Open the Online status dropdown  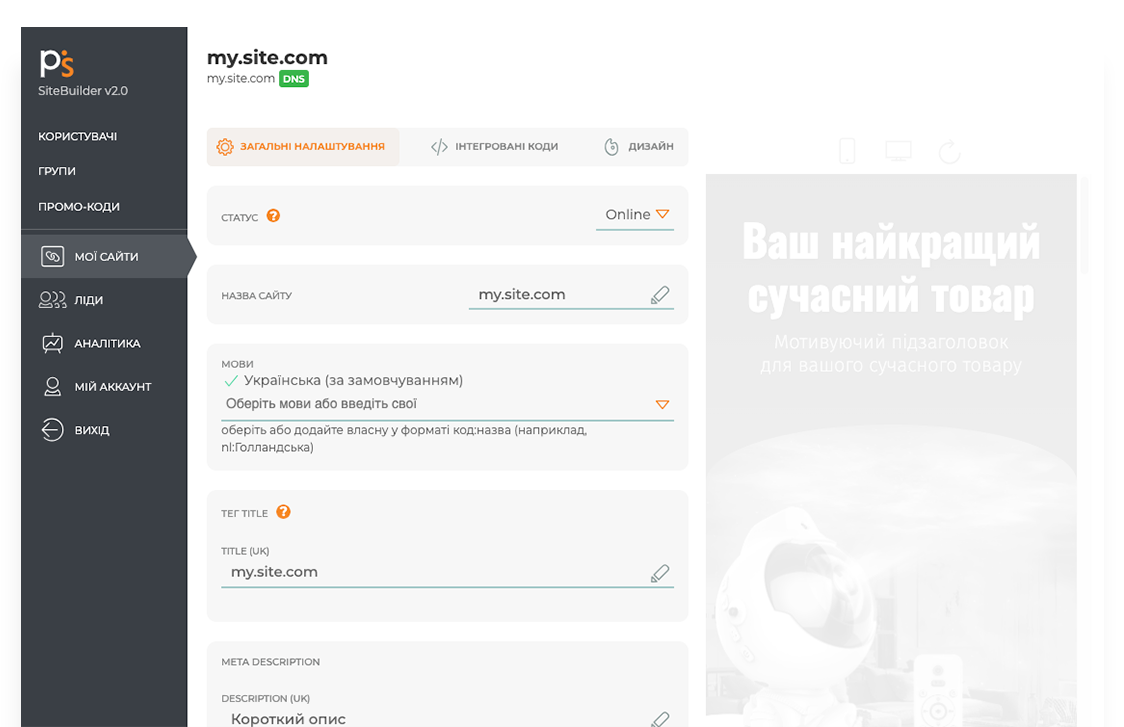636,215
